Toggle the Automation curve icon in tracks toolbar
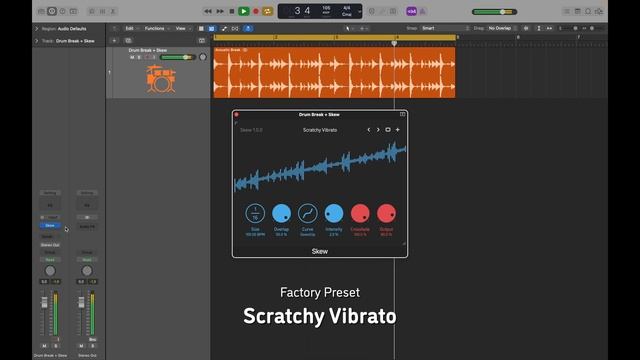The height and width of the screenshot is (360, 640). pos(224,29)
